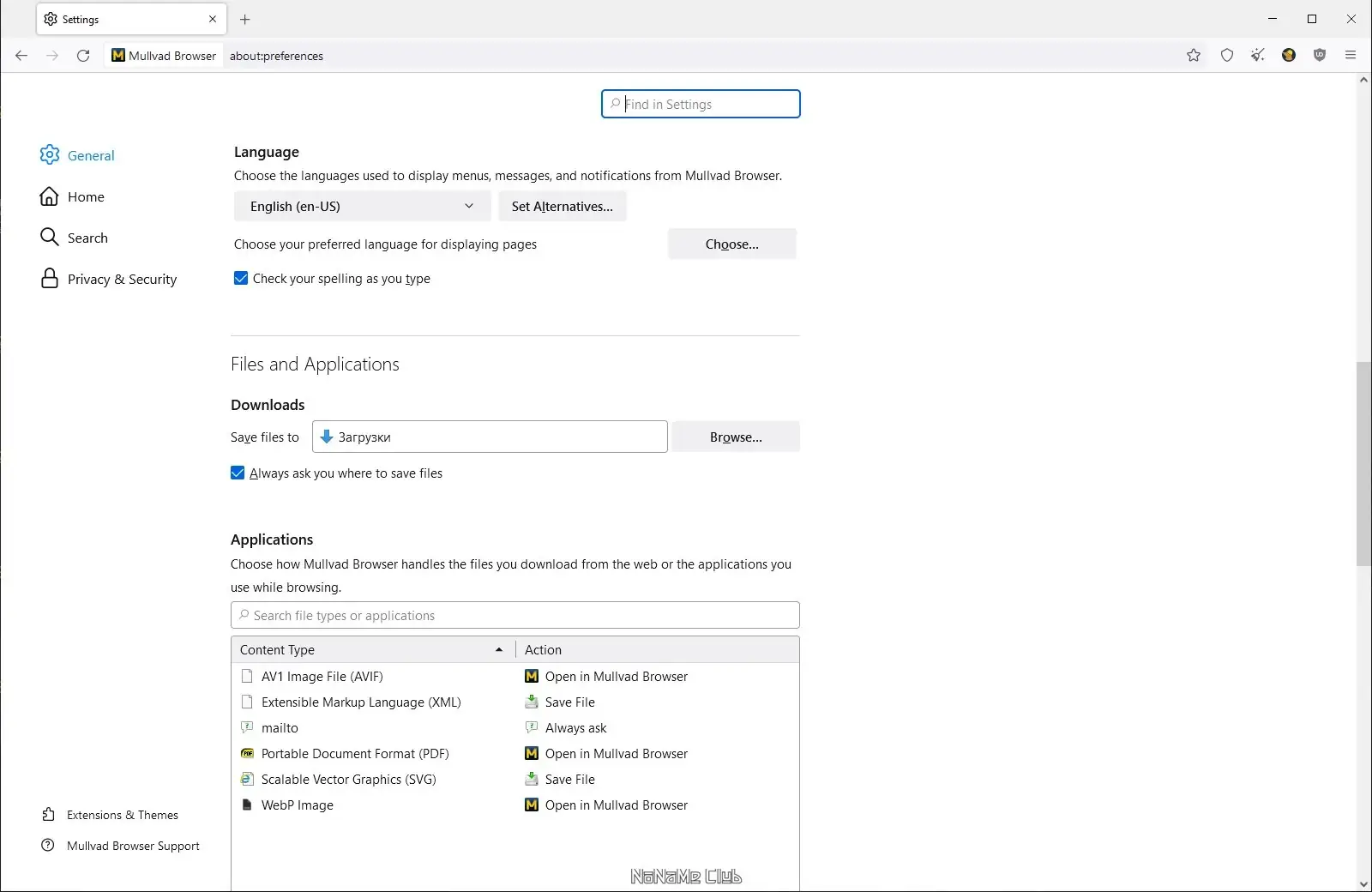Click the security level shield icon
The image size is (1372, 892).
click(x=1227, y=56)
